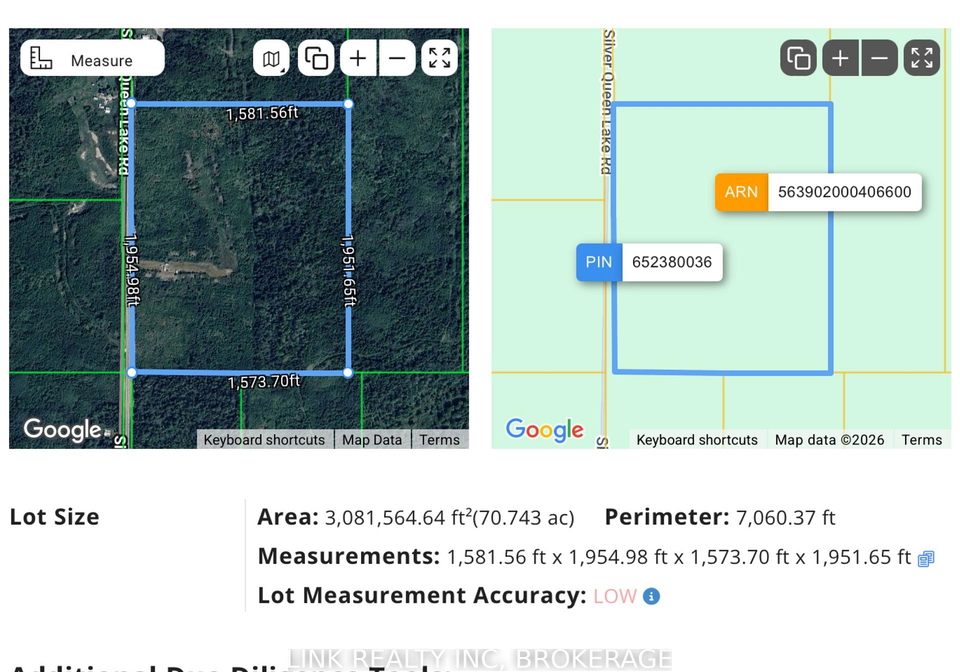Zoom out on the satellite map
The width and height of the screenshot is (960, 672).
[397, 59]
